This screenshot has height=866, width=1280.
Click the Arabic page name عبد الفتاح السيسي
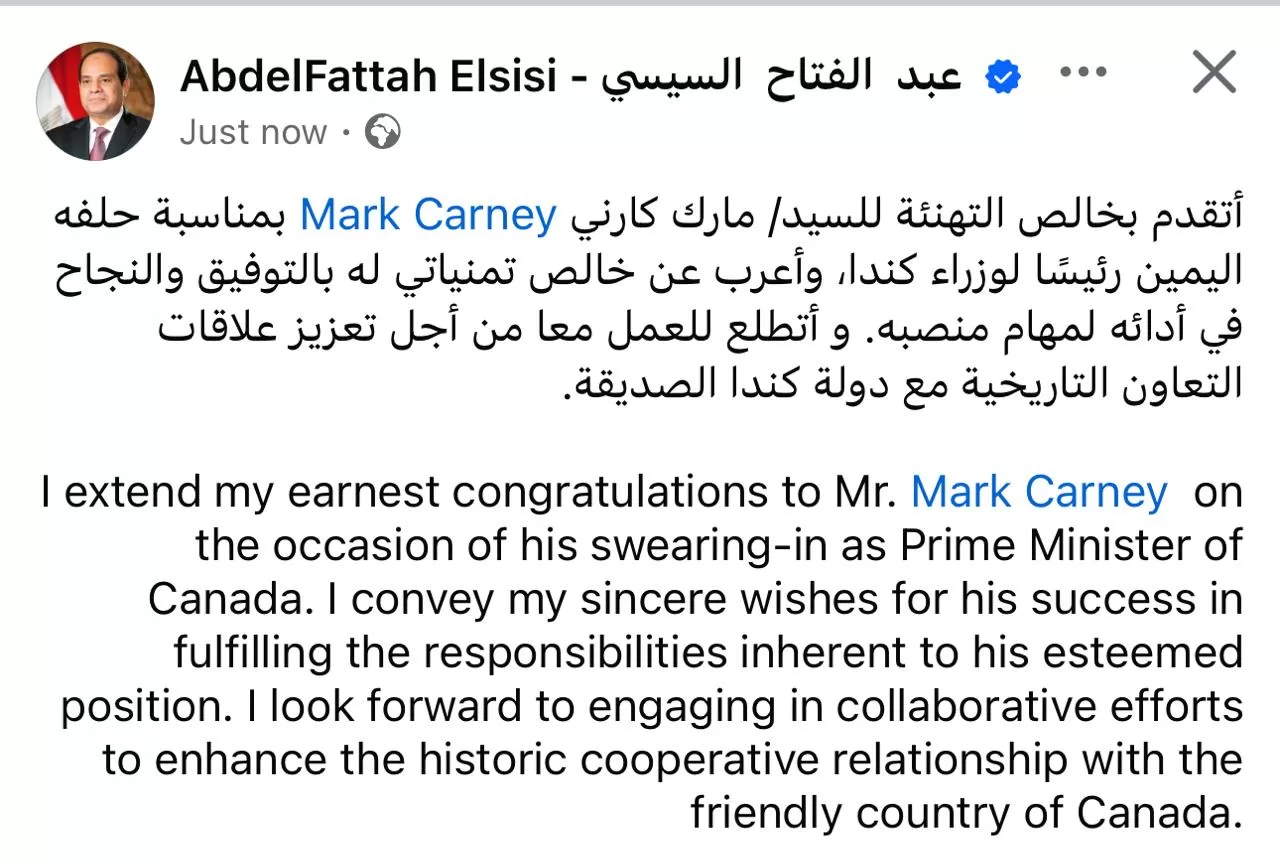click(x=781, y=77)
